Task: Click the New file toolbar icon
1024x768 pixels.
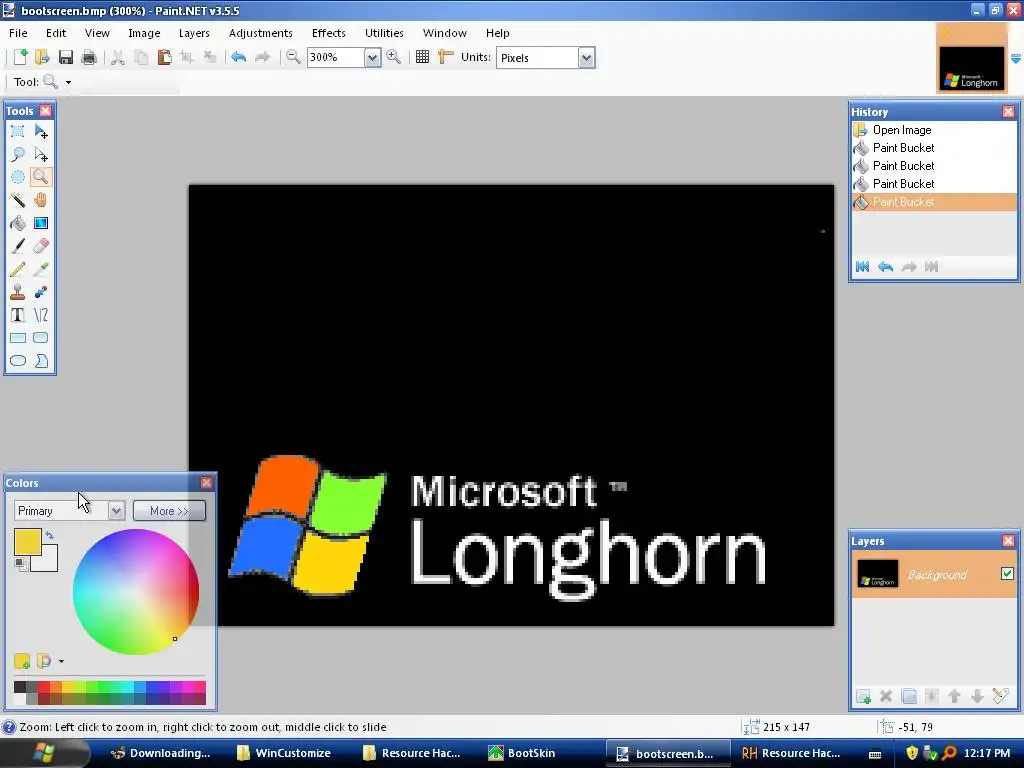Action: point(20,57)
